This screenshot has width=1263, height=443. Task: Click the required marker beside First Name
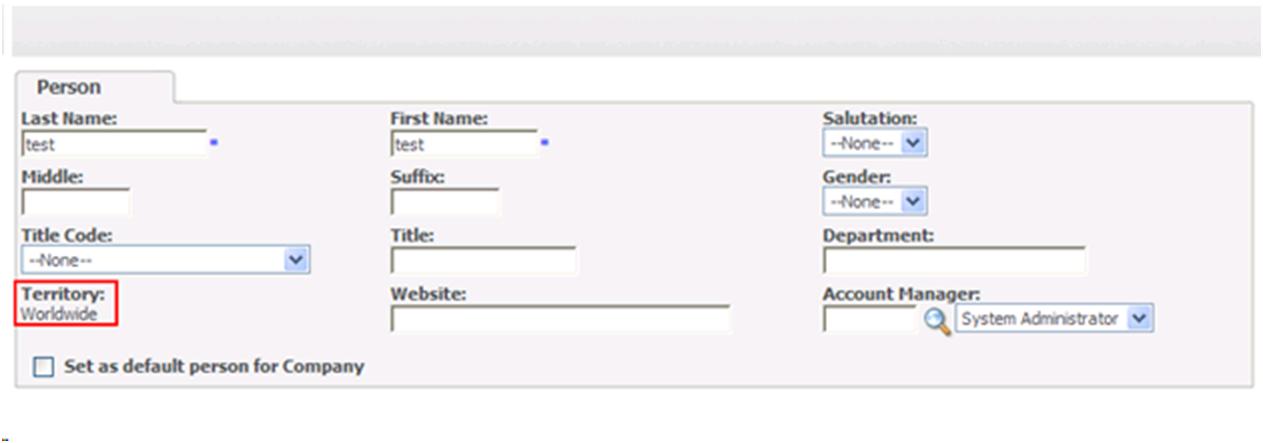click(544, 144)
